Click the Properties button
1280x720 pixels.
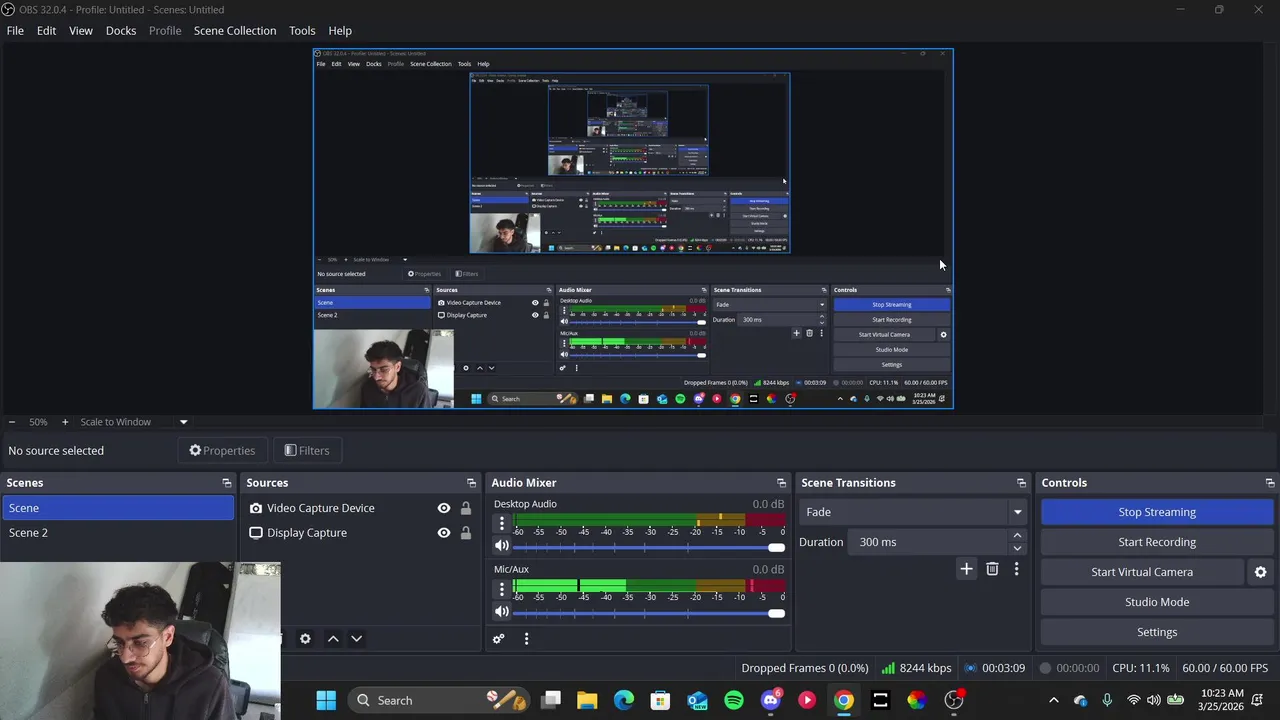(x=222, y=451)
